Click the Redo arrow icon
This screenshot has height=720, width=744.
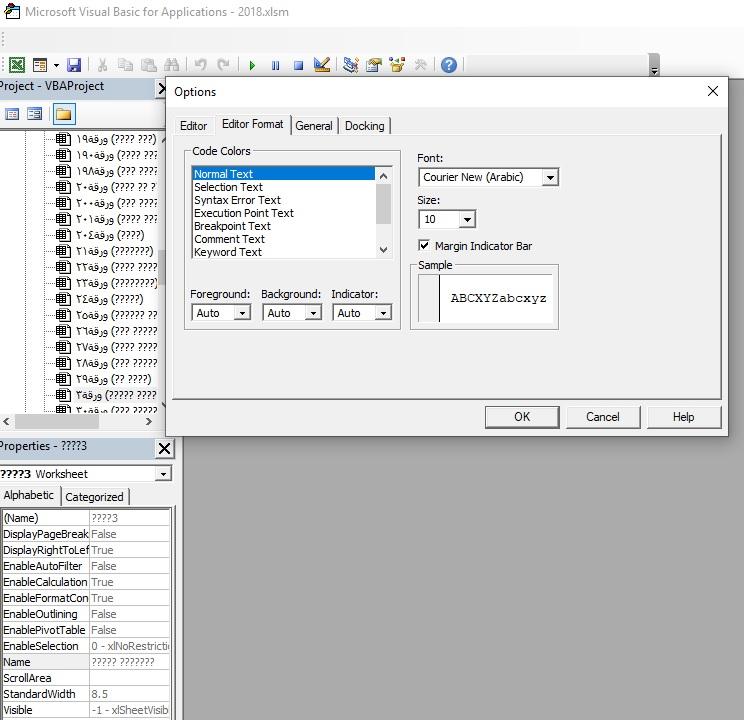(223, 65)
